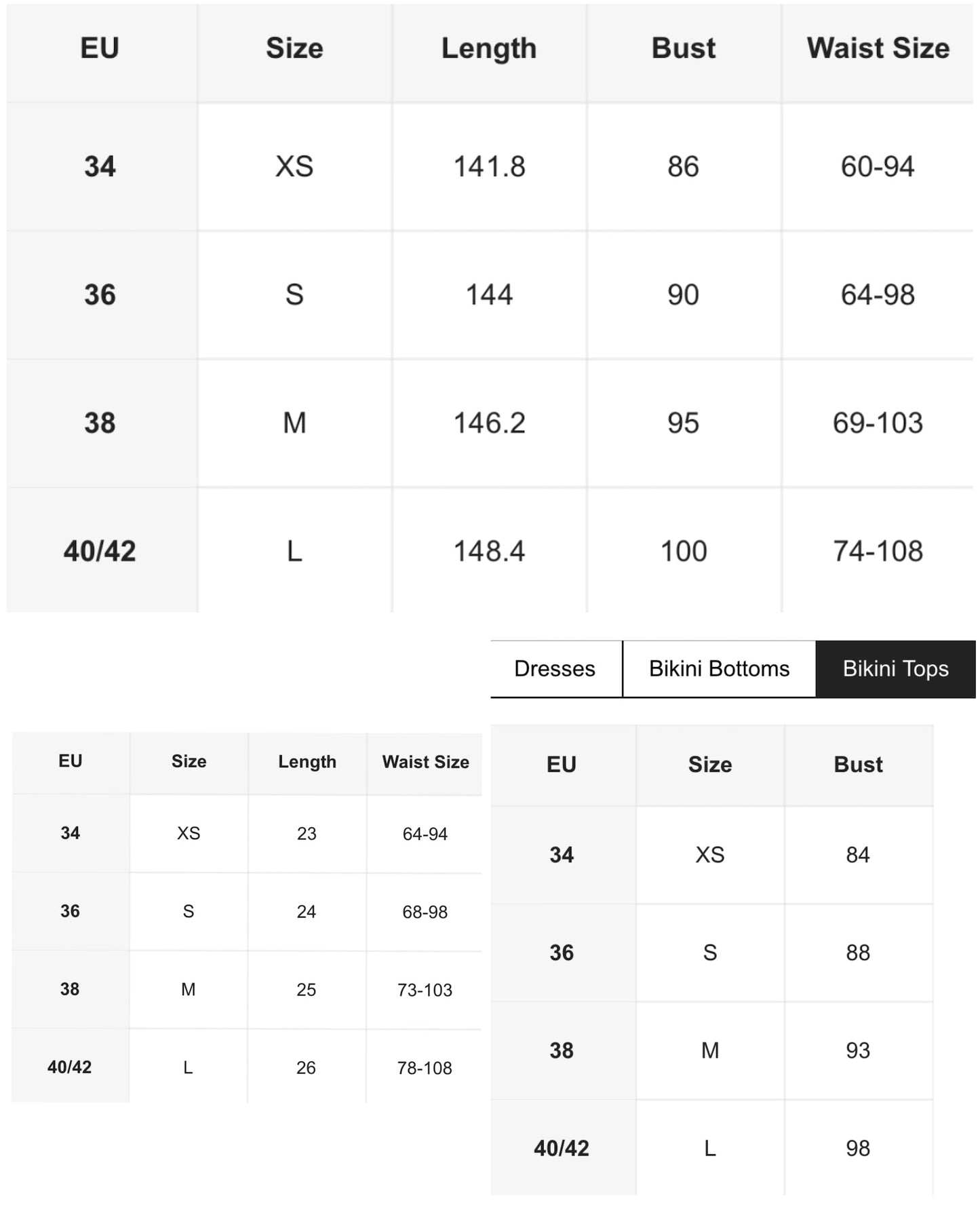Click the length value 23

click(x=307, y=834)
